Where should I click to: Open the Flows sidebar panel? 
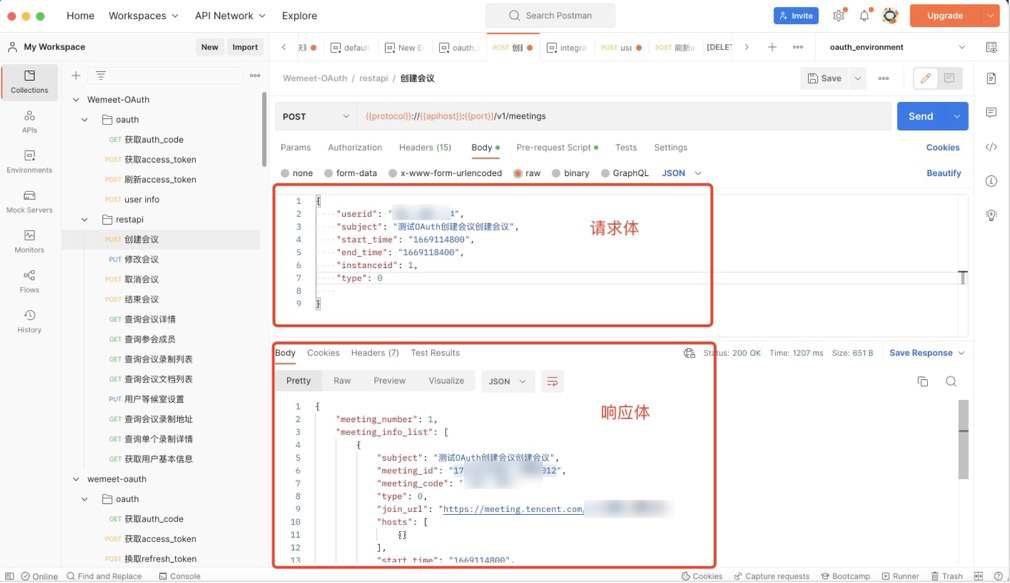tap(30, 282)
